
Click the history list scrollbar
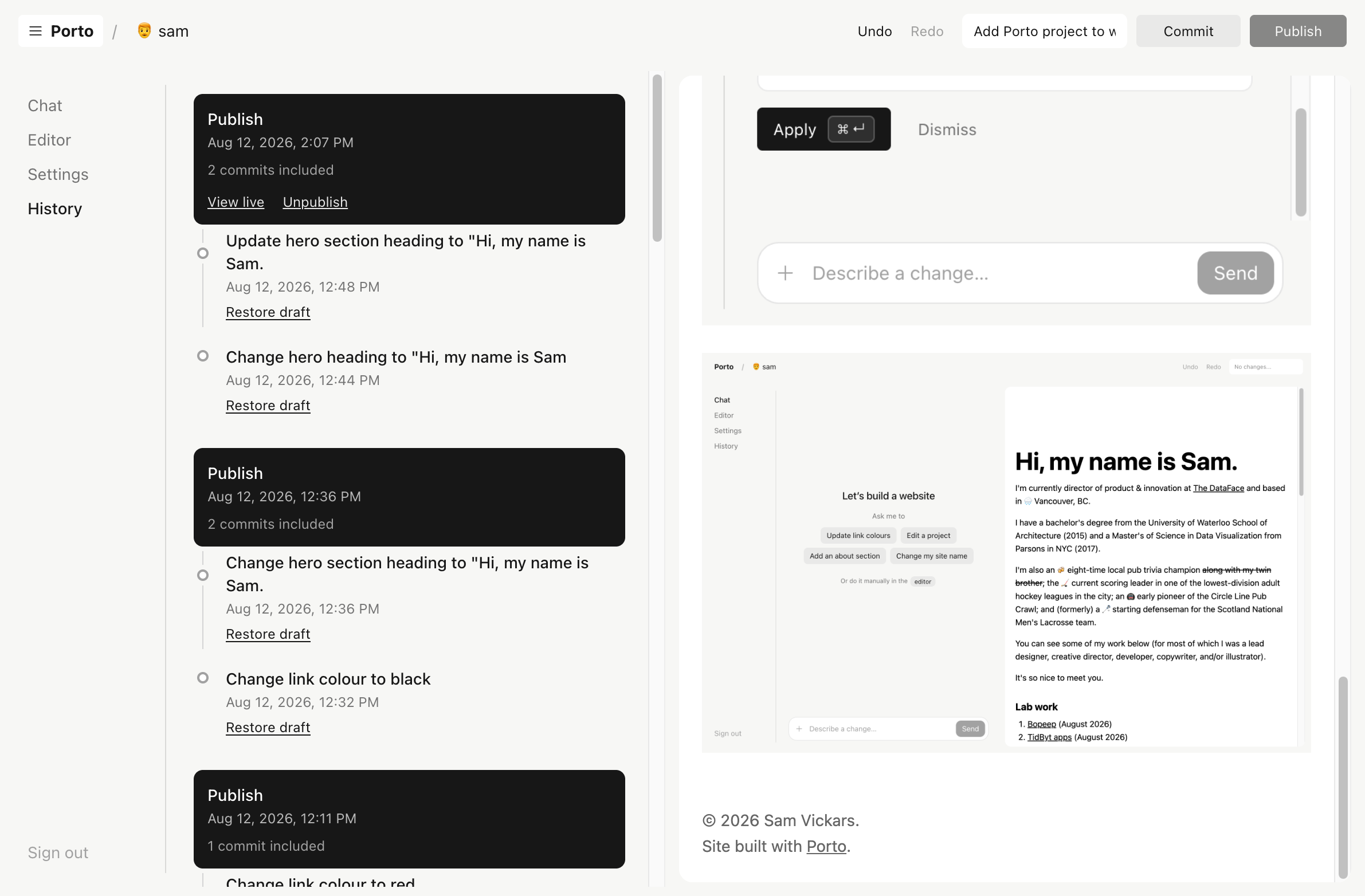pos(657,158)
